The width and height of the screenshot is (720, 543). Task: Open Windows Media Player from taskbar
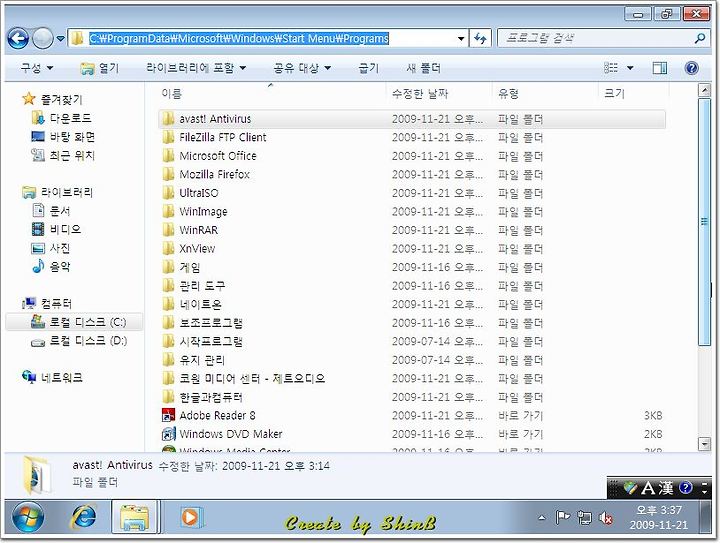click(190, 517)
